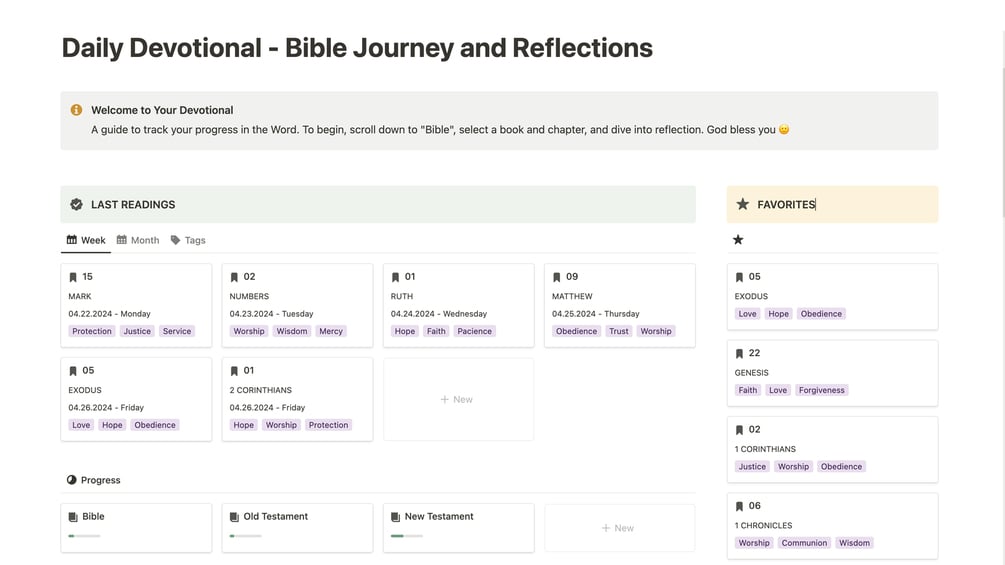The height and width of the screenshot is (565, 1005).
Task: Switch to the Week tab
Action: pyautogui.click(x=86, y=240)
